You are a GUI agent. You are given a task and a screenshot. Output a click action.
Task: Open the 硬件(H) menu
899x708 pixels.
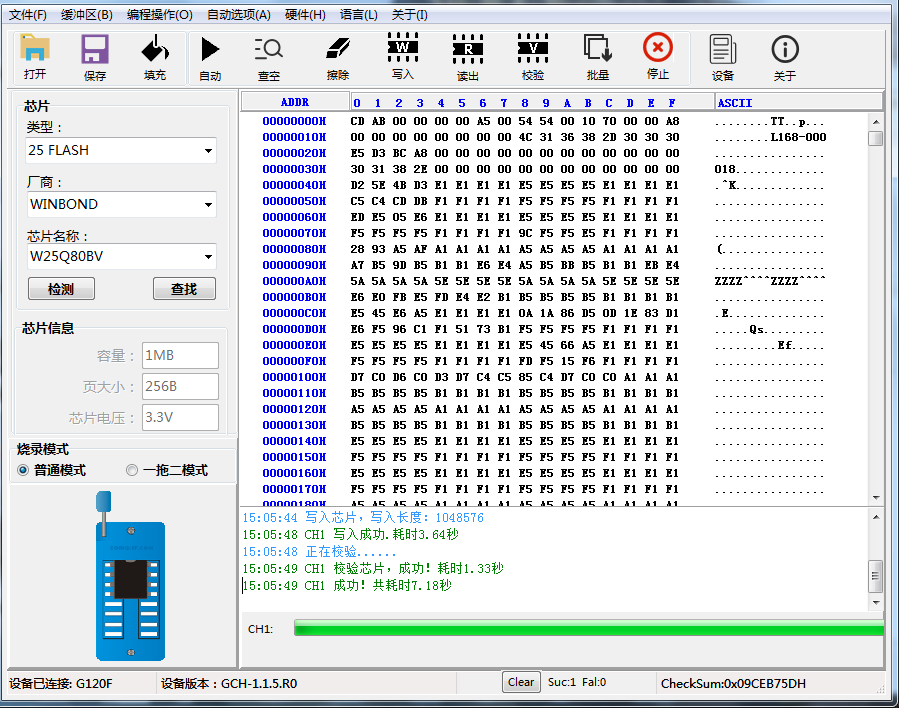coord(305,15)
